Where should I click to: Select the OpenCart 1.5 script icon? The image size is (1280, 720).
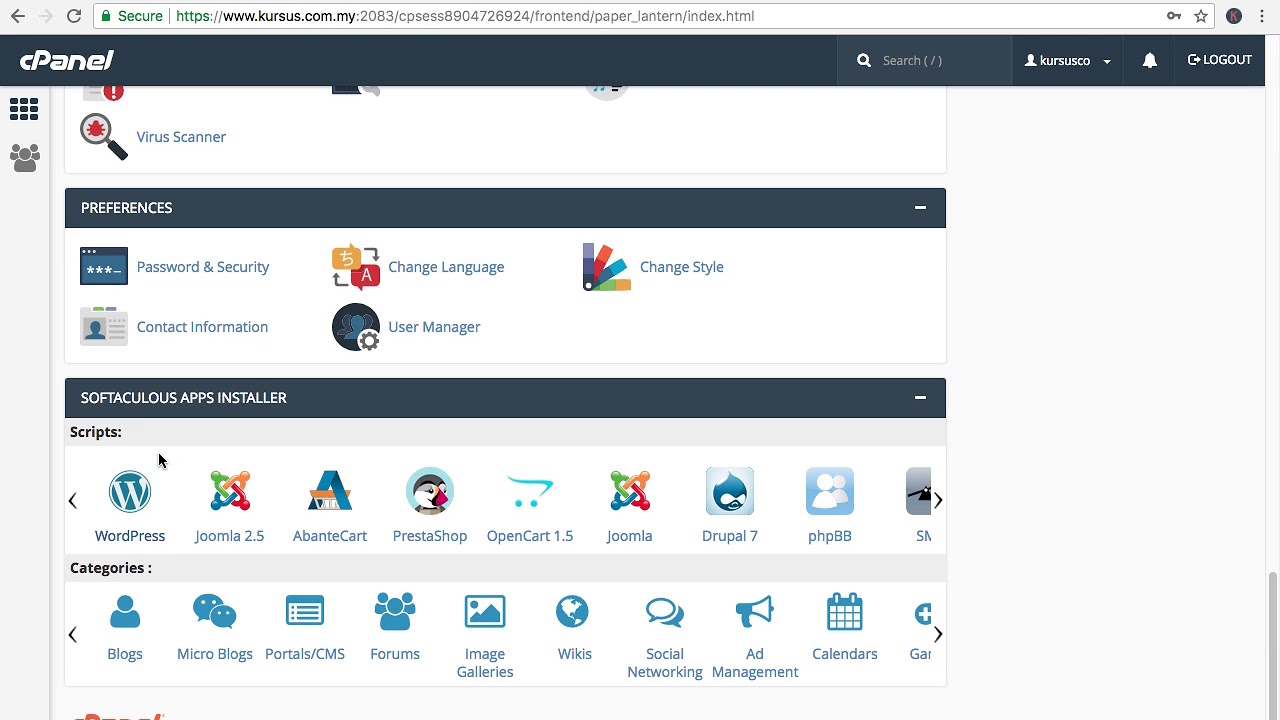click(530, 492)
